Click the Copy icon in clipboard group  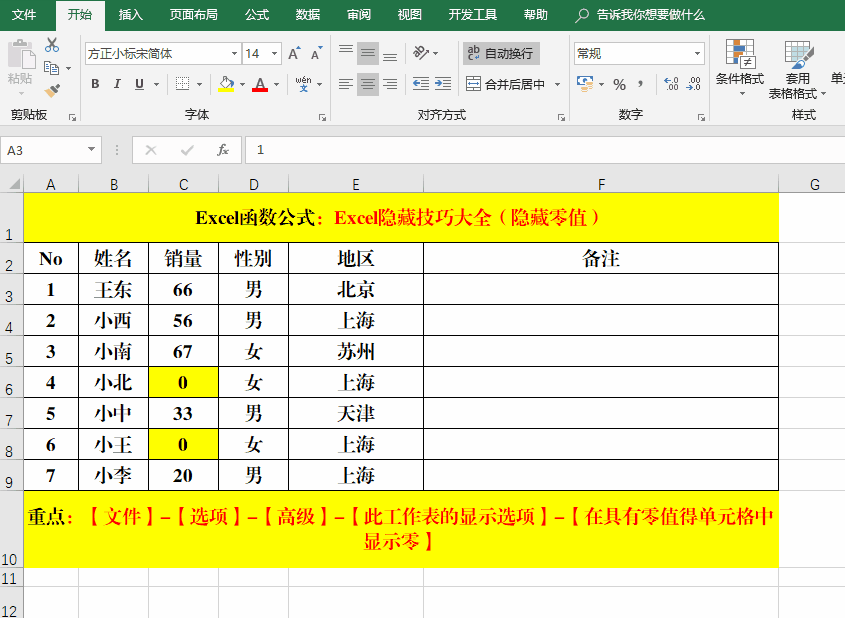click(x=51, y=68)
